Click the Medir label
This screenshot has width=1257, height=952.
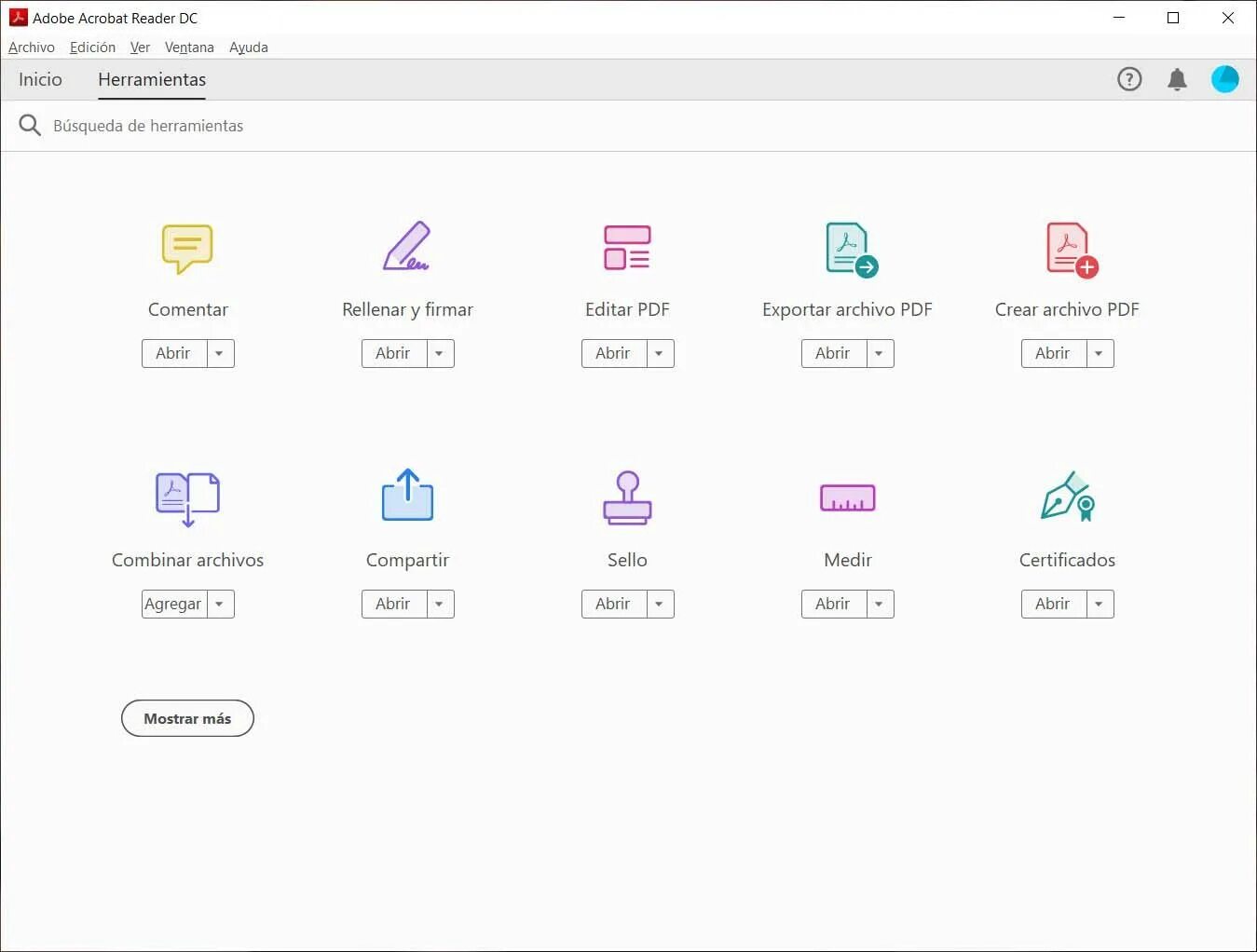847,560
